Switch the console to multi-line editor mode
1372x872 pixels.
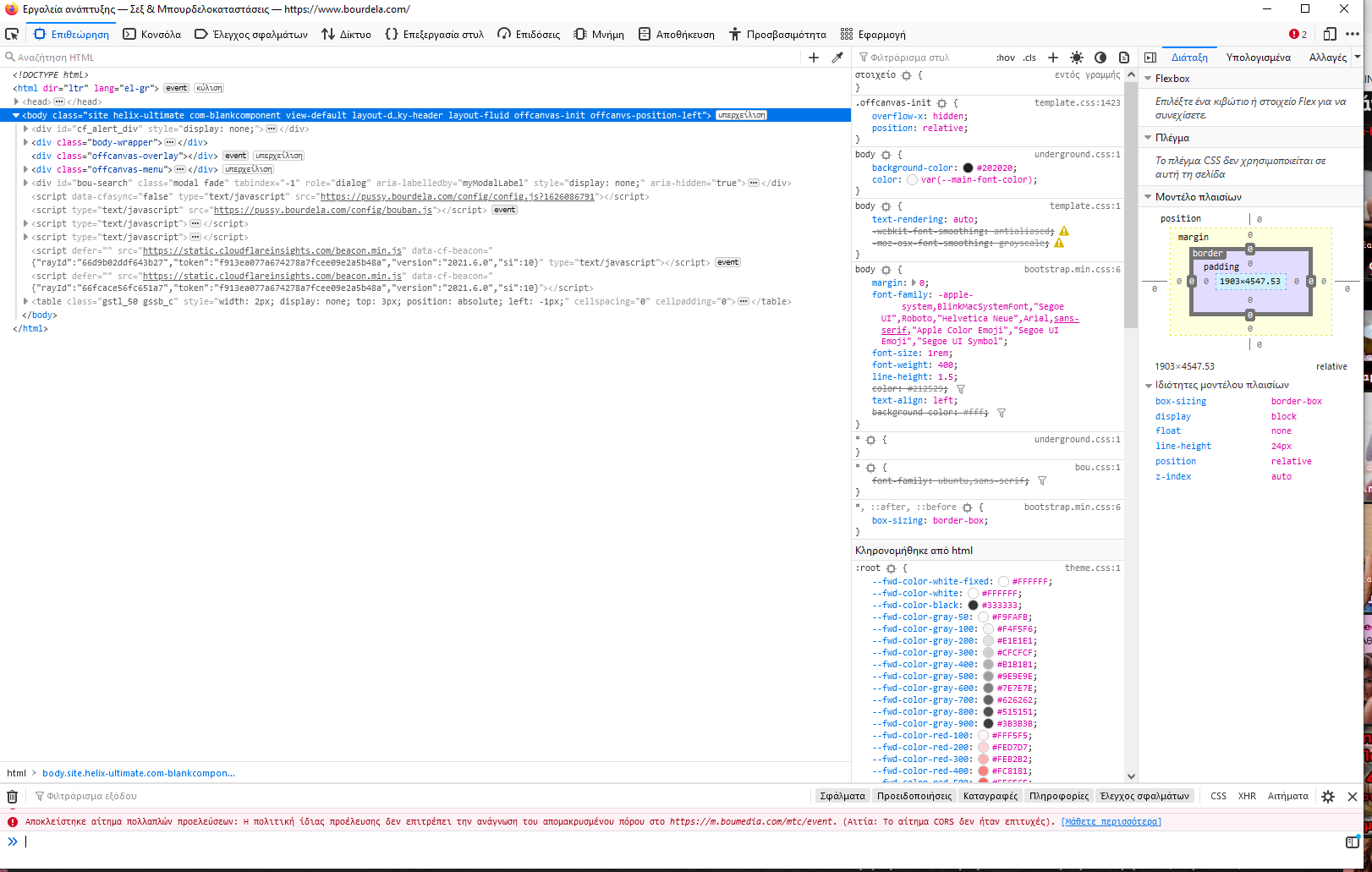click(1353, 842)
